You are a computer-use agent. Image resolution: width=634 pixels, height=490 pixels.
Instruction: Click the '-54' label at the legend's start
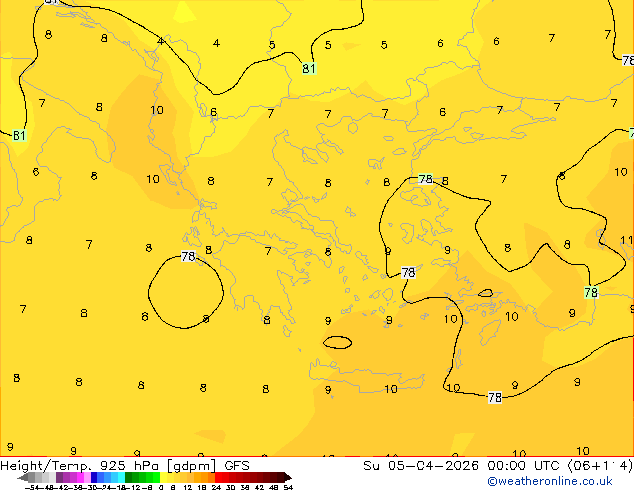click(x=32, y=487)
